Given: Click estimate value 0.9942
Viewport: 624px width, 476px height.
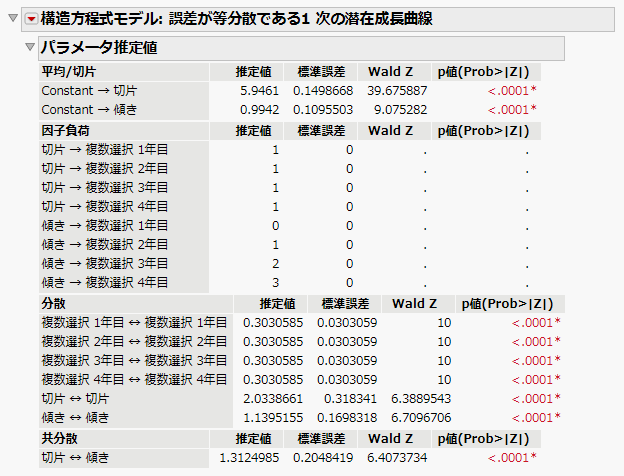Looking at the screenshot, I should (259, 110).
